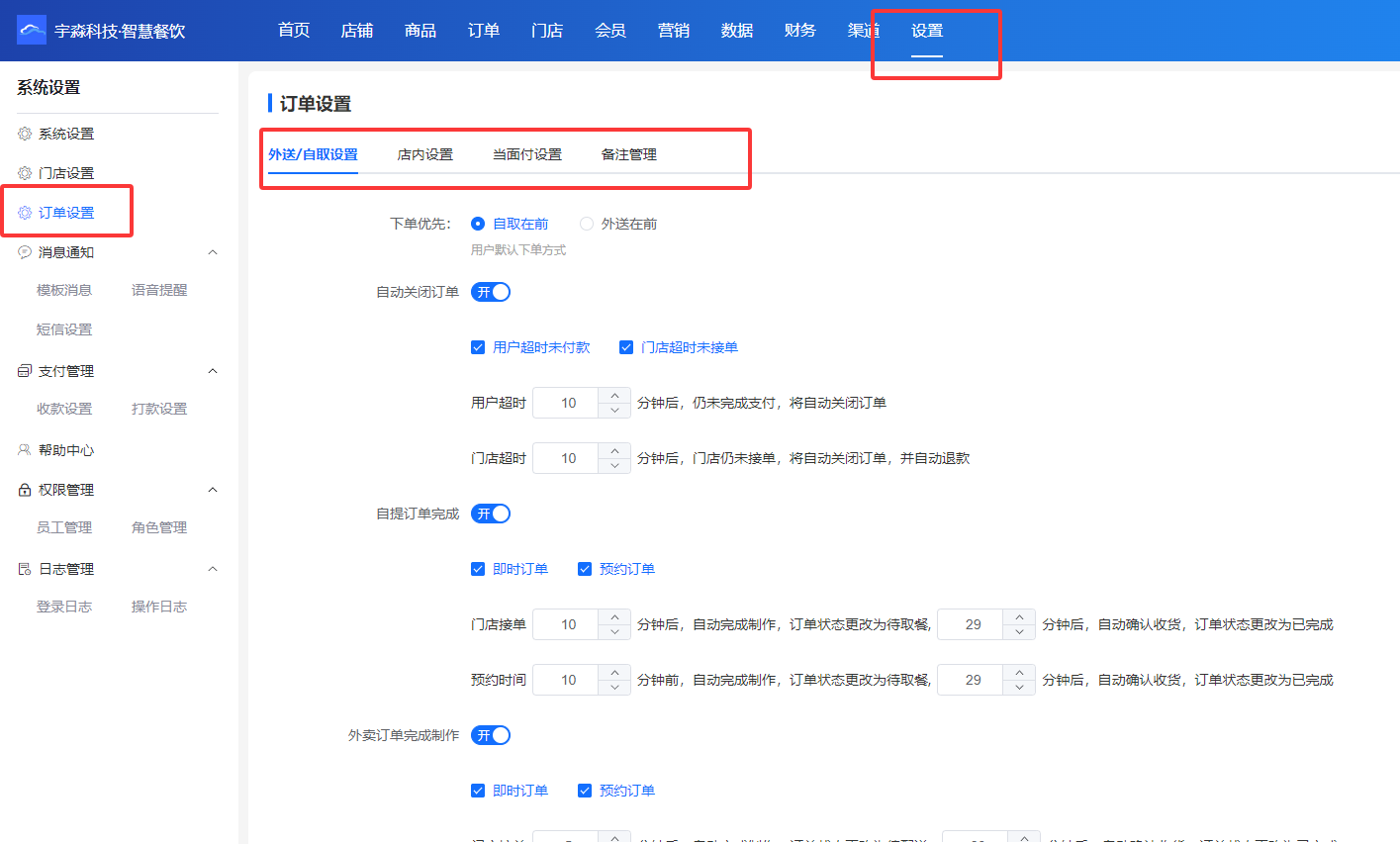Viewport: 1400px width, 844px height.
Task: Open the 商品 top menu
Action: [x=420, y=31]
